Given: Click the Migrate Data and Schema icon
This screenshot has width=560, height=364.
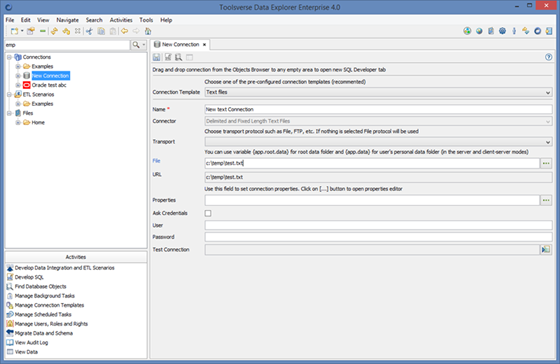Looking at the screenshot, I should click(x=10, y=333).
